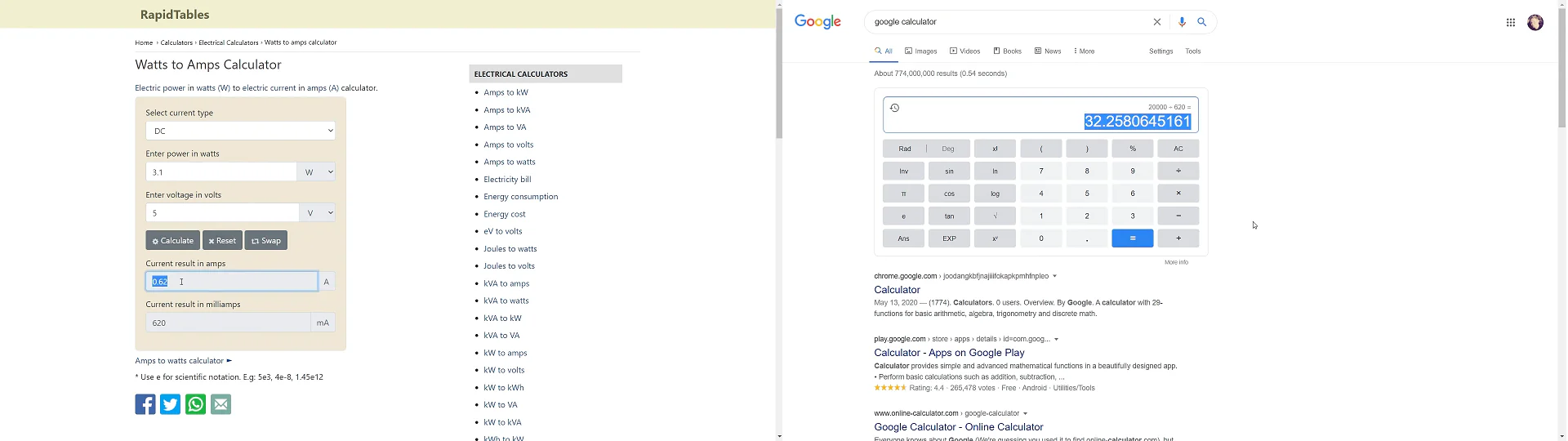Share page via Twitter icon
Screen dimensions: 1568x441
pyautogui.click(x=170, y=404)
